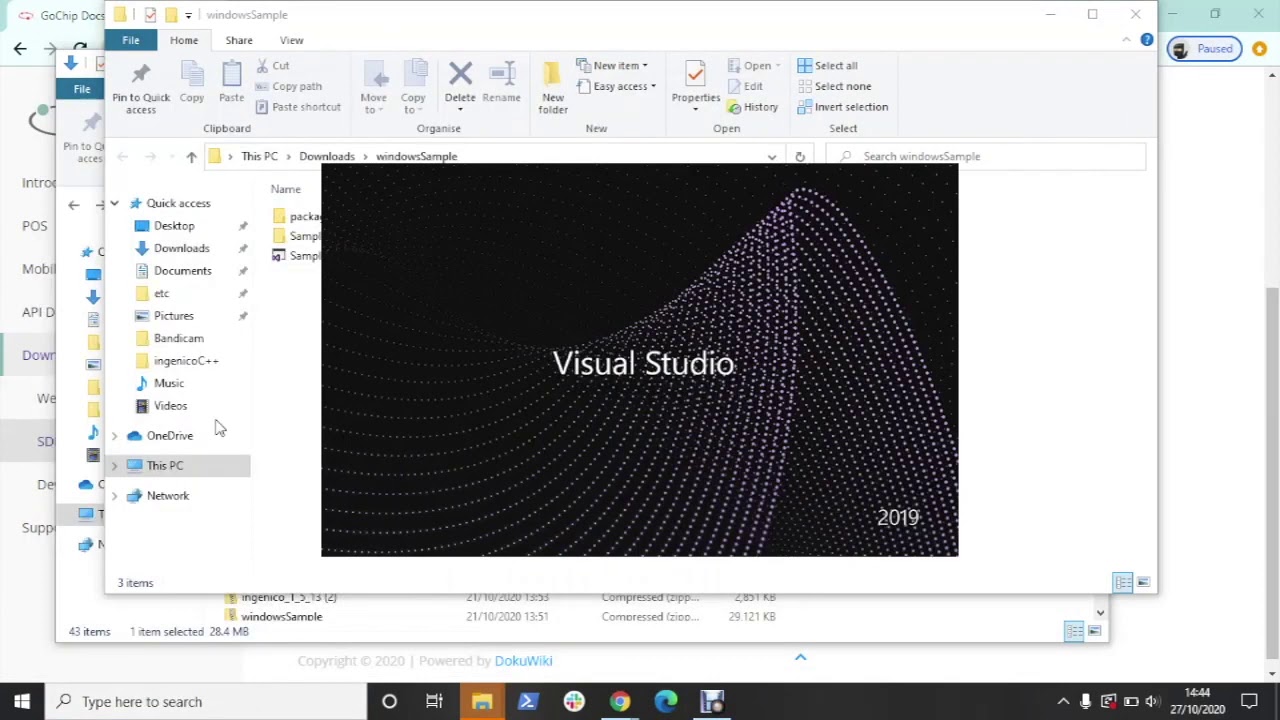
Task: Switch windowsSample window to large icons view
Action: coord(1143,582)
